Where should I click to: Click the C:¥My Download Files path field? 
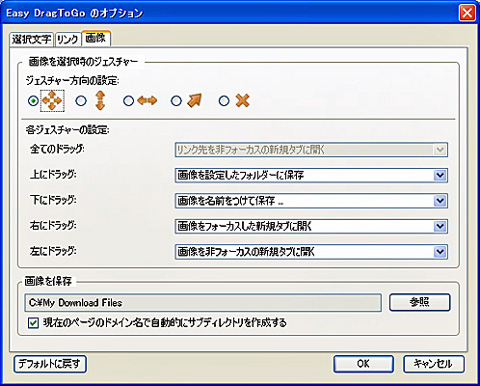pos(203,303)
